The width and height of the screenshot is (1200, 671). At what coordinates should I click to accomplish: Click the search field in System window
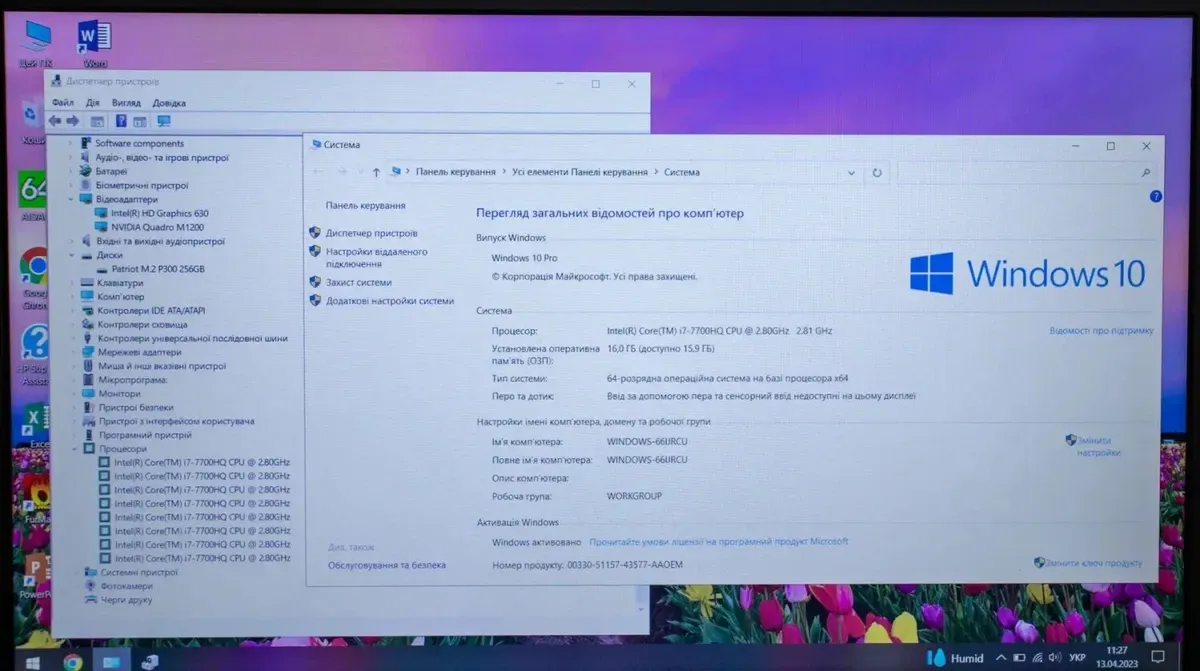[1020, 173]
